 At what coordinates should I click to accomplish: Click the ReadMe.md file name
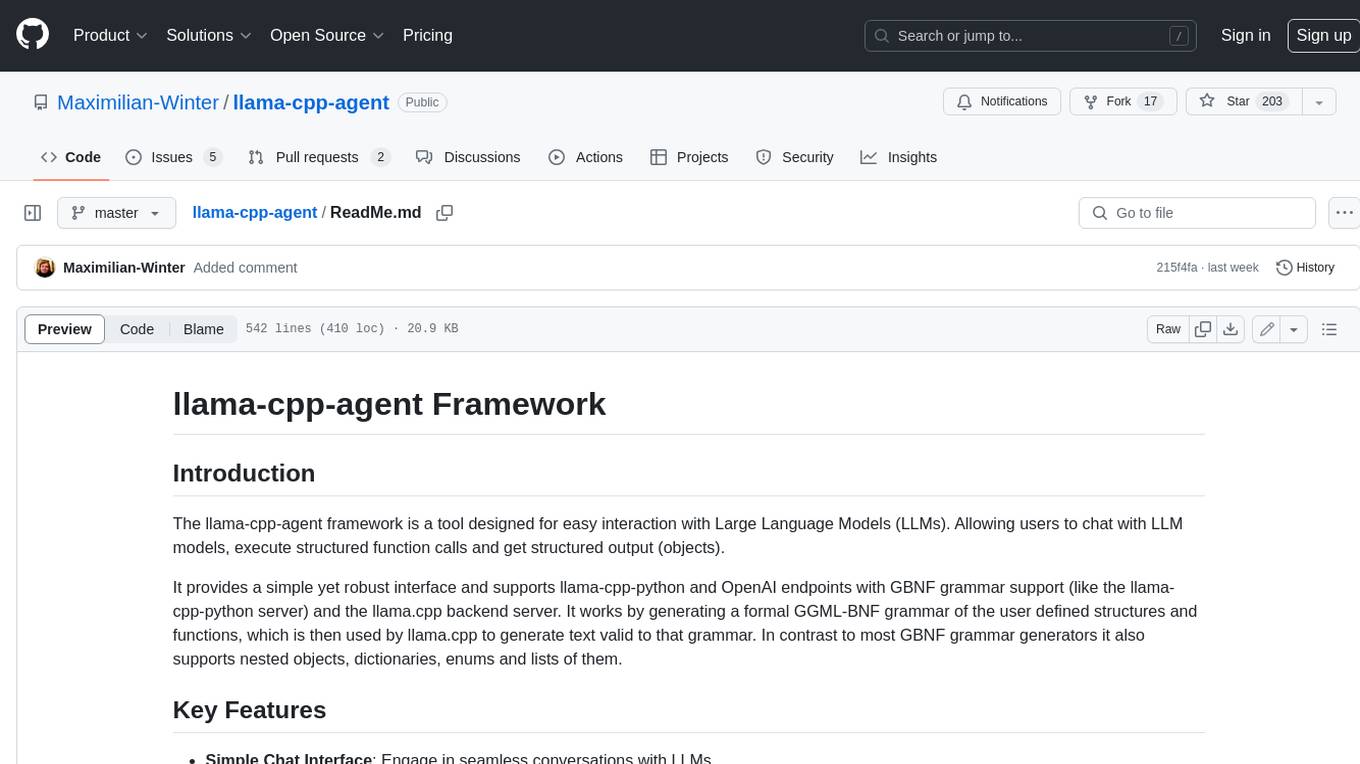click(376, 213)
